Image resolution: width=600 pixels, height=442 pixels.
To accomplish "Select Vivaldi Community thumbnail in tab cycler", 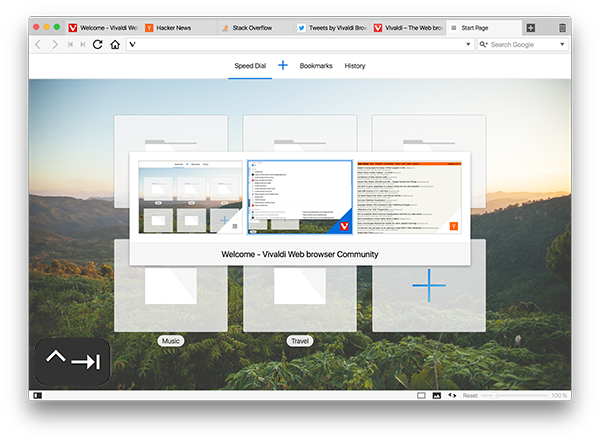I will coord(300,197).
